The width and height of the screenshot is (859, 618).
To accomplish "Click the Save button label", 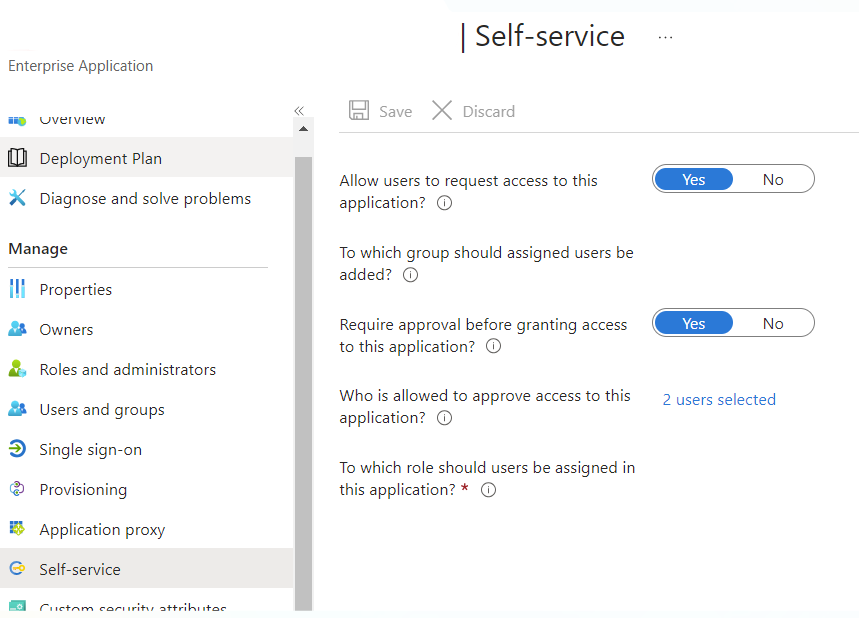I will tap(395, 111).
